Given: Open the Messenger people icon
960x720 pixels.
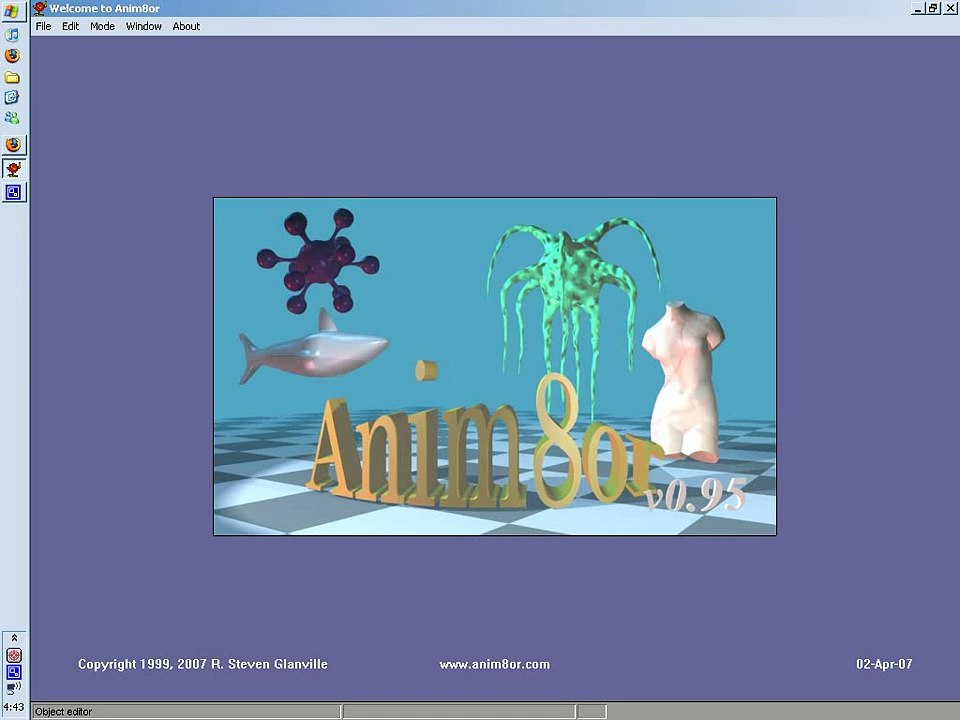Looking at the screenshot, I should tap(12, 118).
